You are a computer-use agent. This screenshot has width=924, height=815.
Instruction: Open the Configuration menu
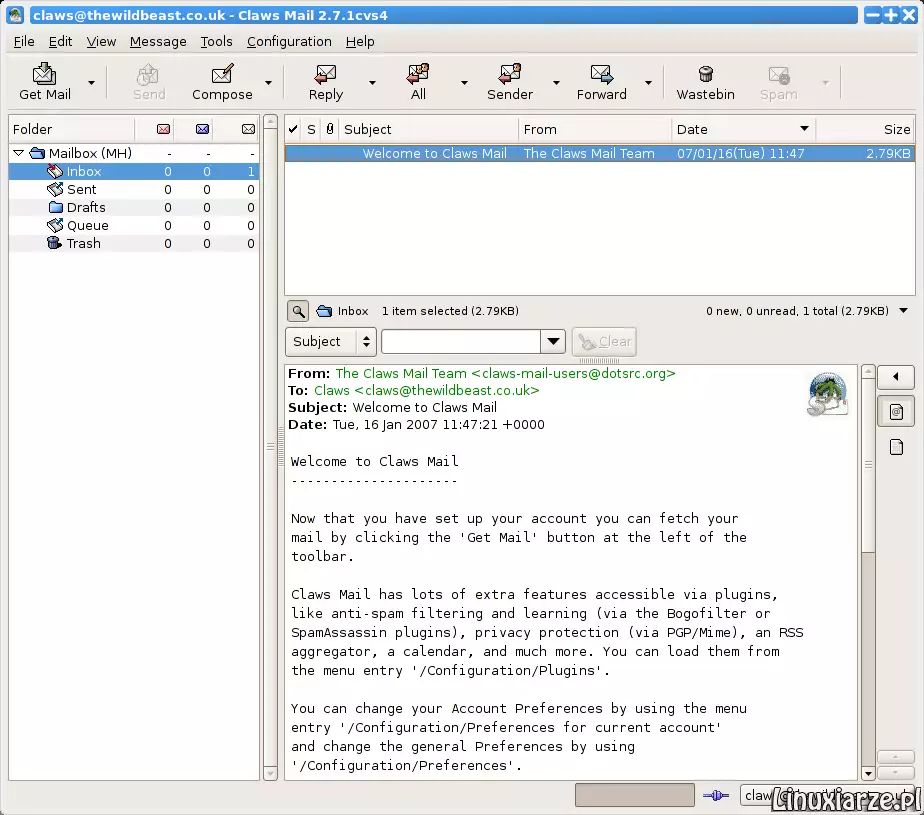click(x=289, y=42)
